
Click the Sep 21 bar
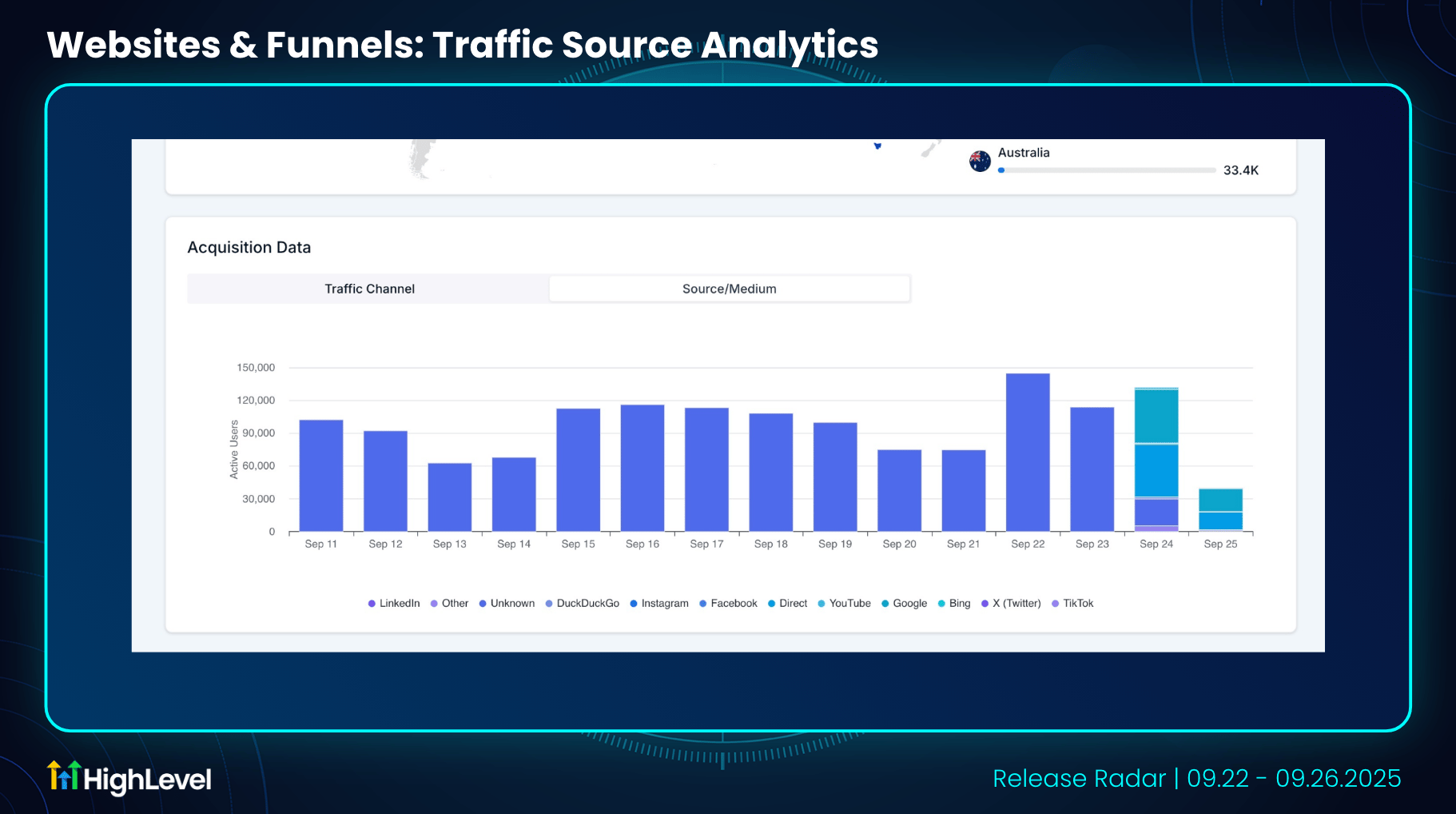tap(964, 491)
